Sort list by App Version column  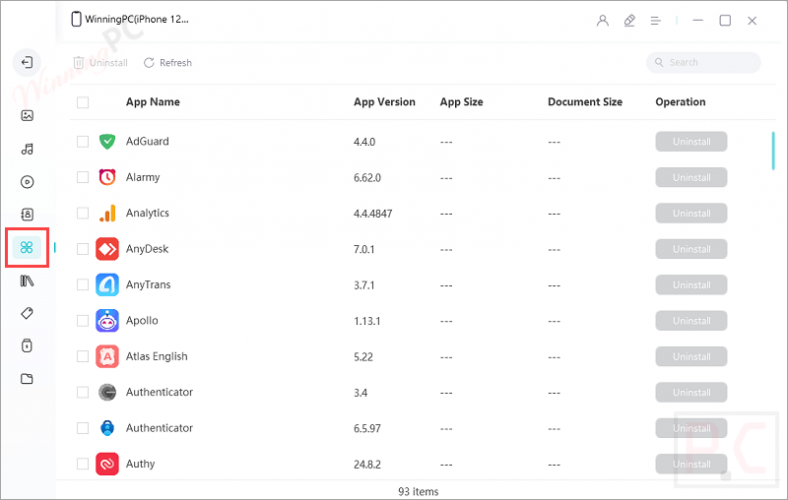coord(384,102)
